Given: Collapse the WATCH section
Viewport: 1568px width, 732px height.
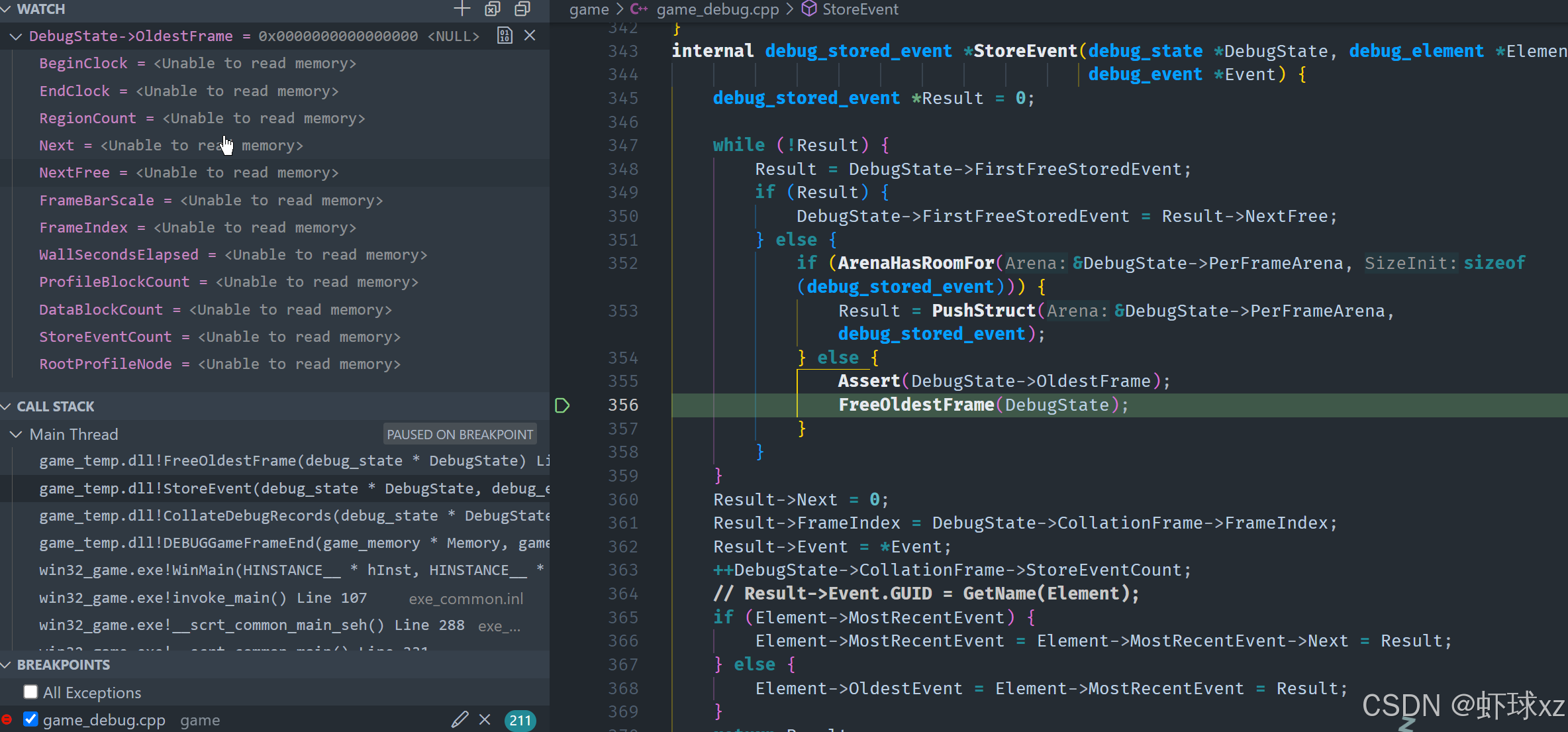Looking at the screenshot, I should point(6,9).
